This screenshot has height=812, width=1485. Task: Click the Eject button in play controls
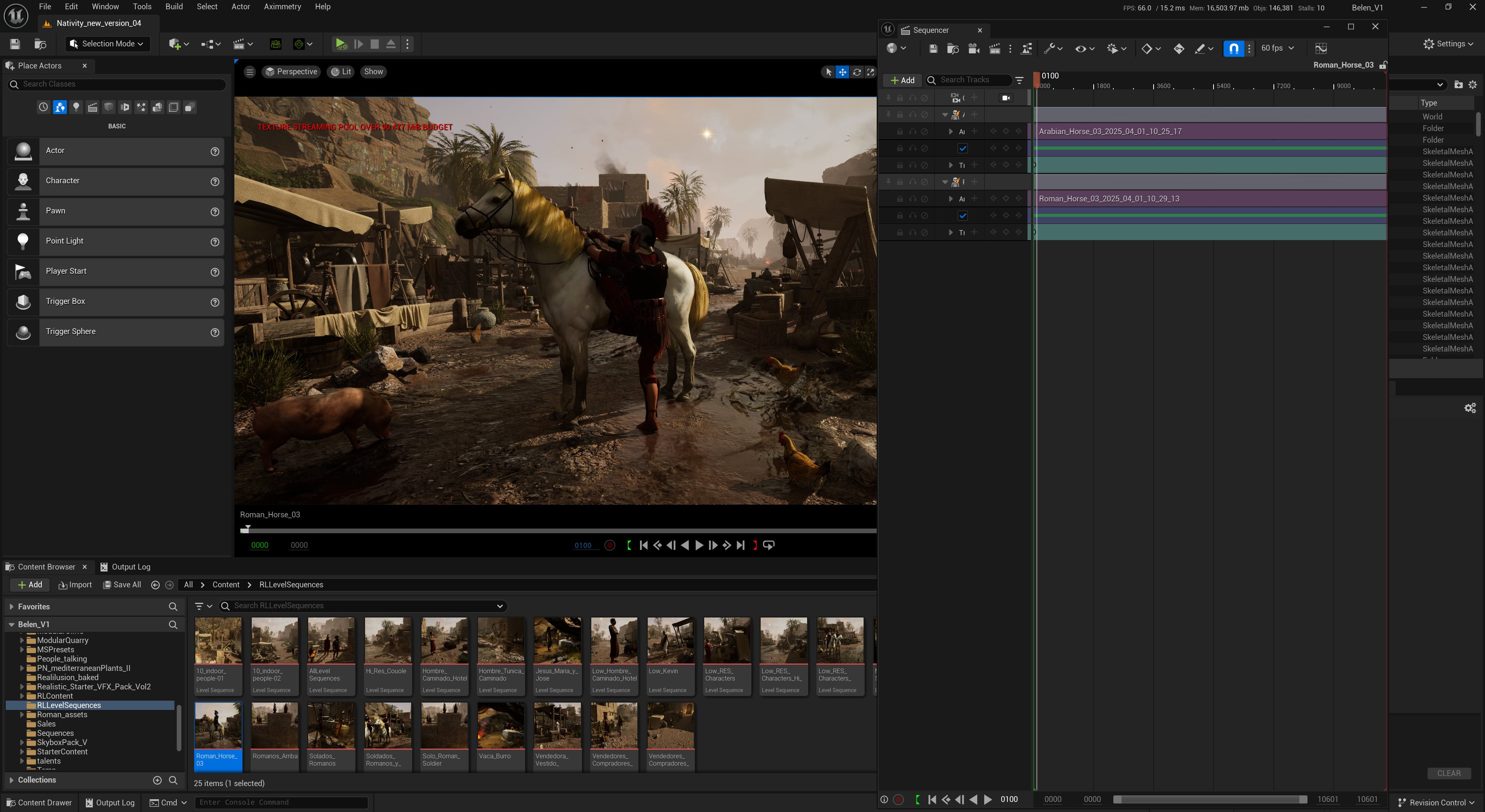391,44
